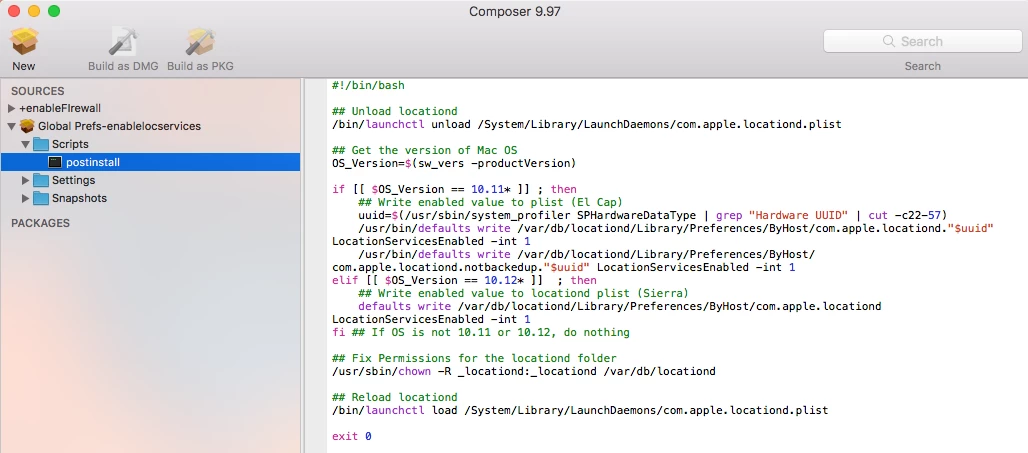This screenshot has width=1028, height=453.
Task: Select the Scripts folder label
Action: [70, 144]
